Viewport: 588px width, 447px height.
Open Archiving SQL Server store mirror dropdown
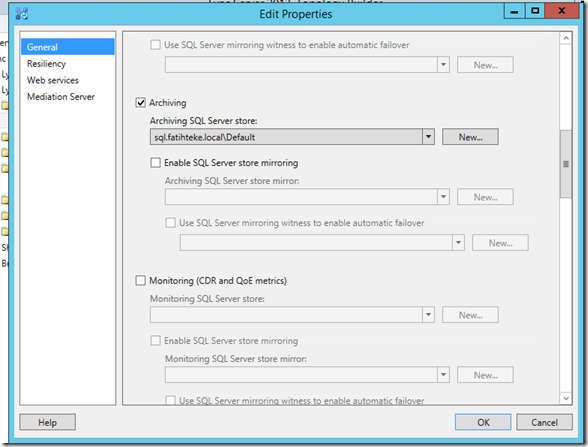pos(443,197)
